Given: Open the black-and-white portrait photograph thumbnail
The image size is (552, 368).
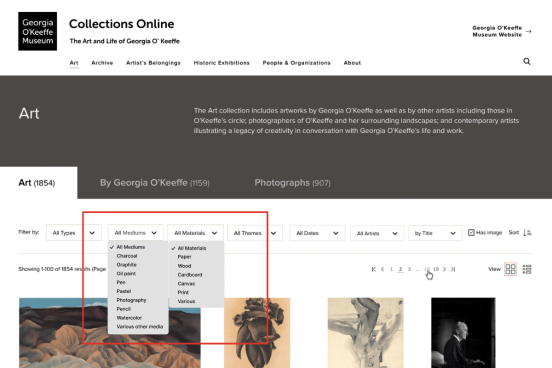Looking at the screenshot, I should pos(463,333).
